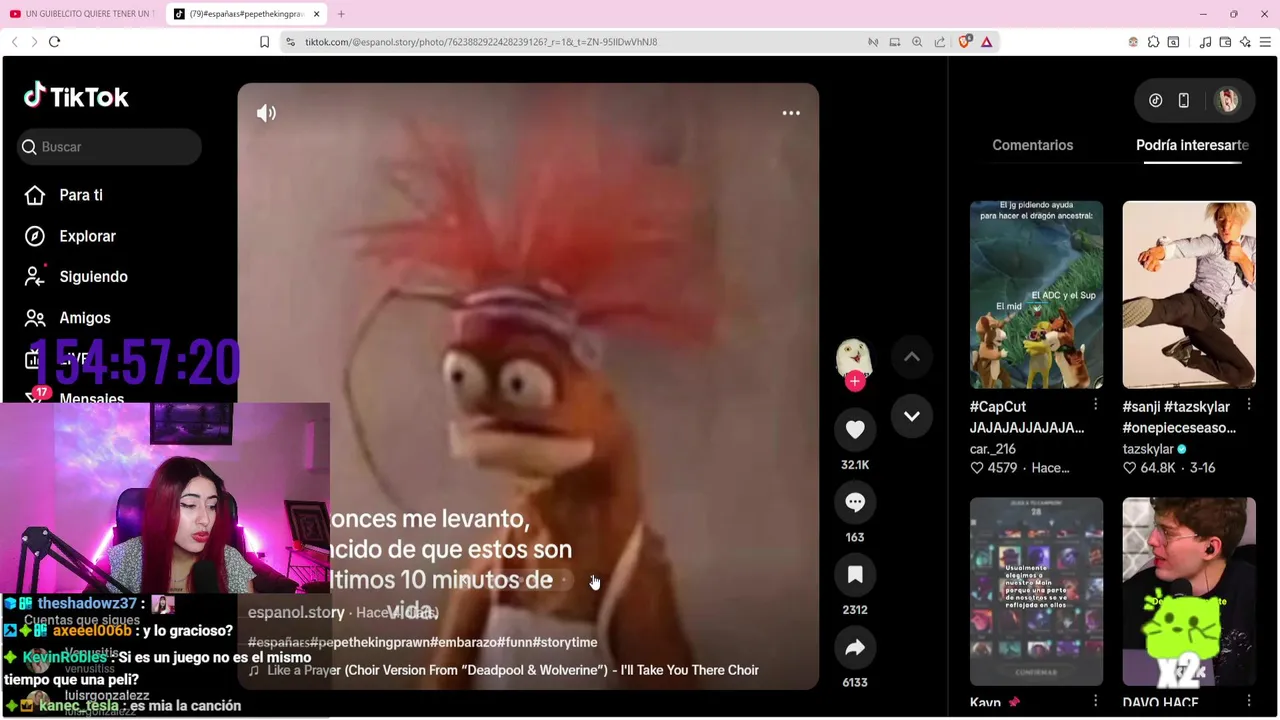Go forward in browser history
The width and height of the screenshot is (1280, 720).
click(34, 42)
